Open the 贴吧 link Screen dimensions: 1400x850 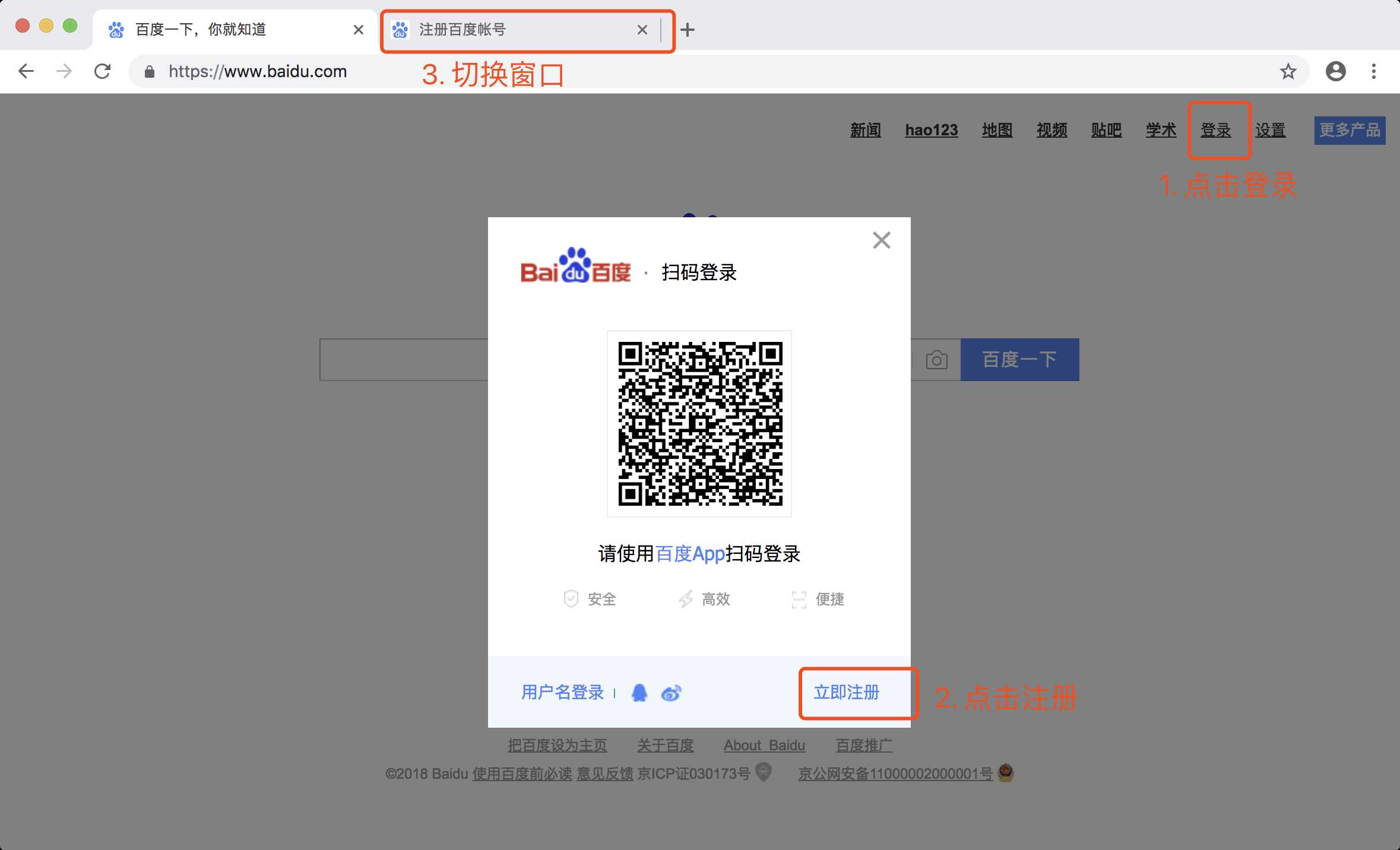point(1107,130)
